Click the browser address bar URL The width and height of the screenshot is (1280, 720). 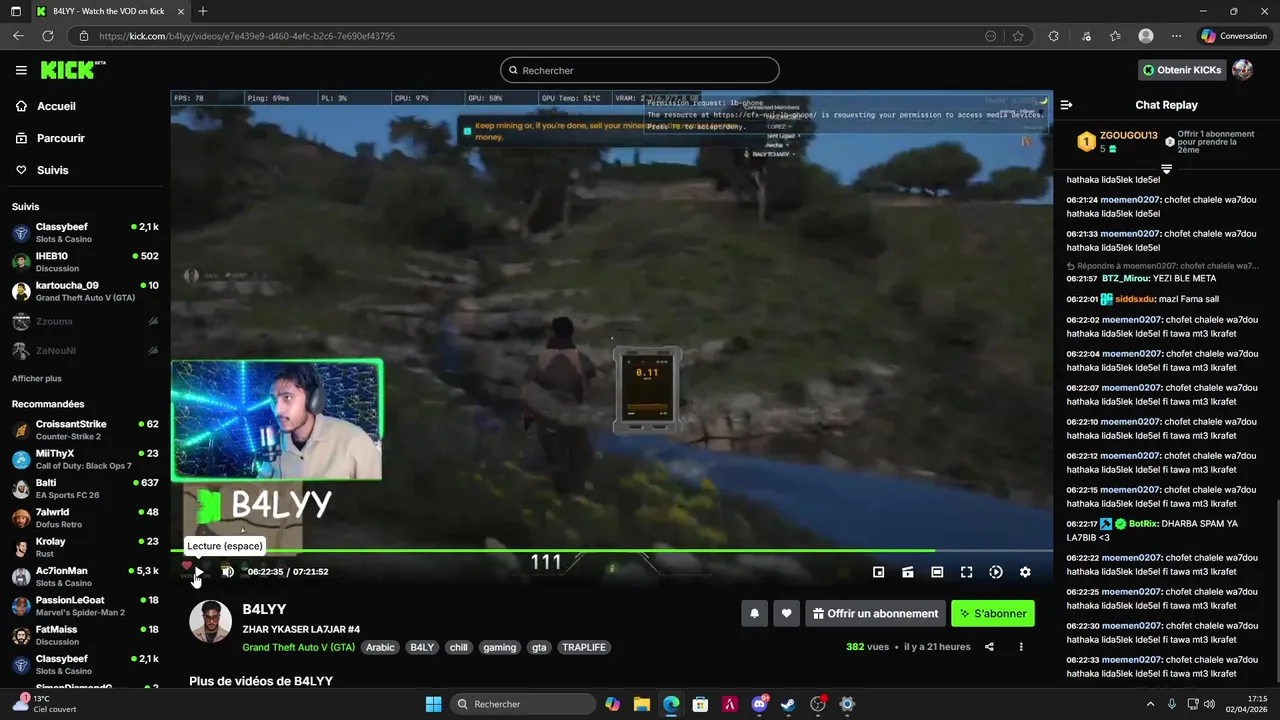(x=247, y=36)
